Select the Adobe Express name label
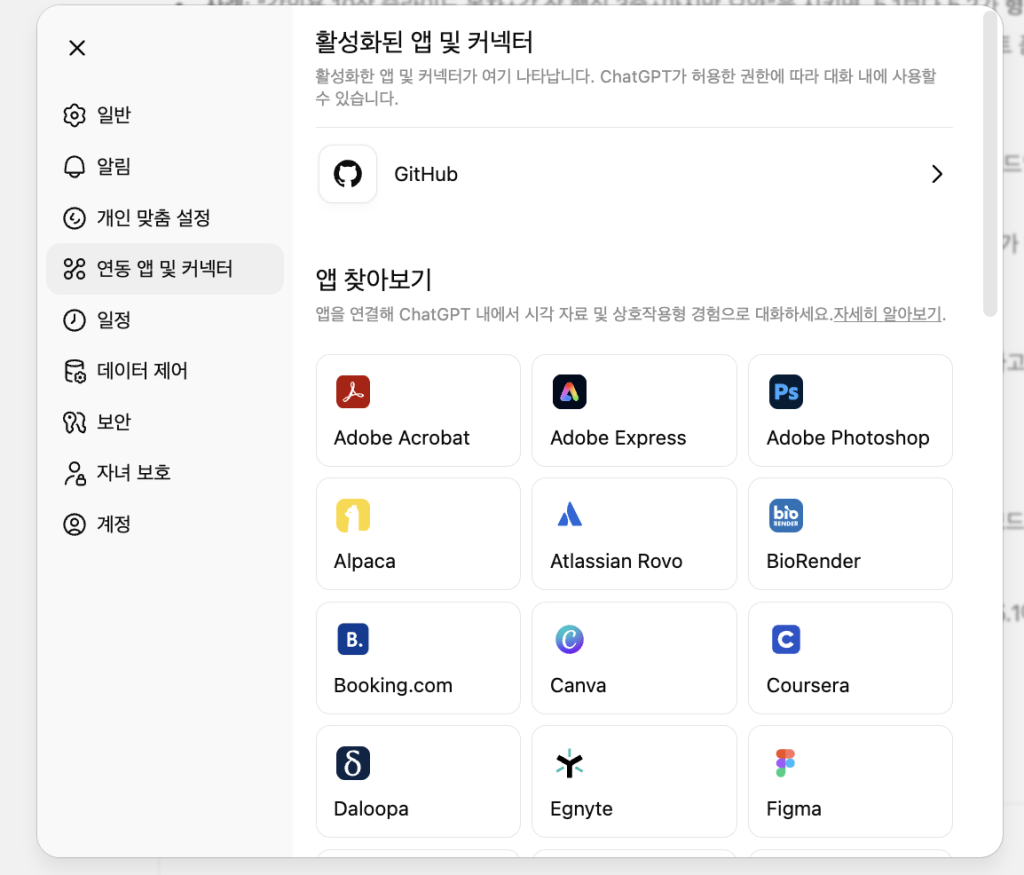This screenshot has height=875, width=1024. pyautogui.click(x=618, y=438)
